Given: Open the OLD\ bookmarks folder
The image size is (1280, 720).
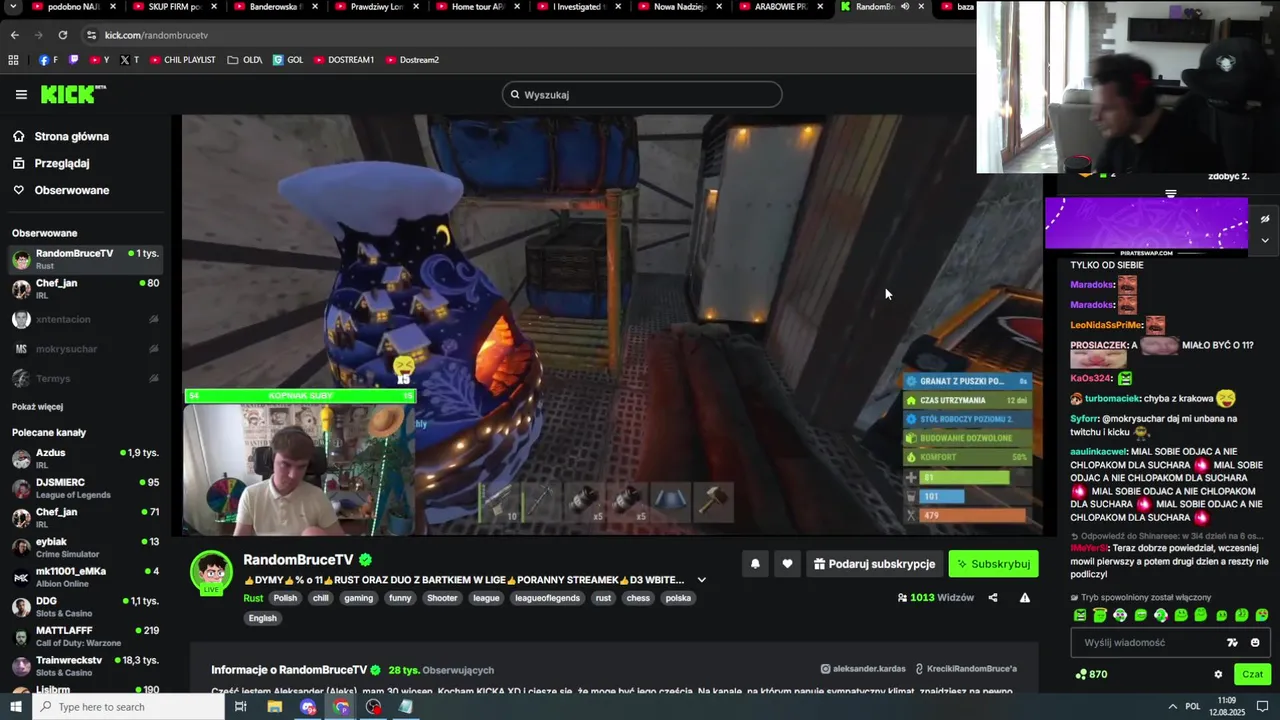Looking at the screenshot, I should tap(244, 60).
